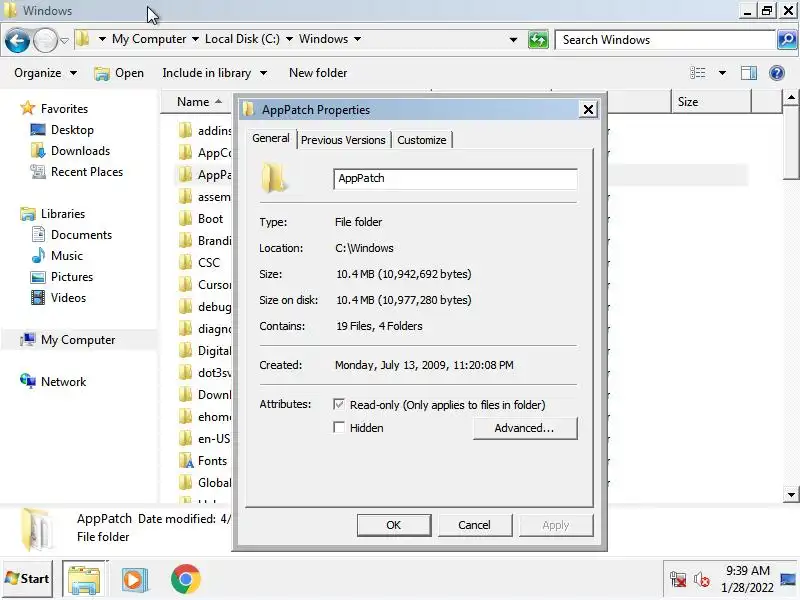800x600 pixels.
Task: Click the Advanced... attributes button
Action: [525, 428]
